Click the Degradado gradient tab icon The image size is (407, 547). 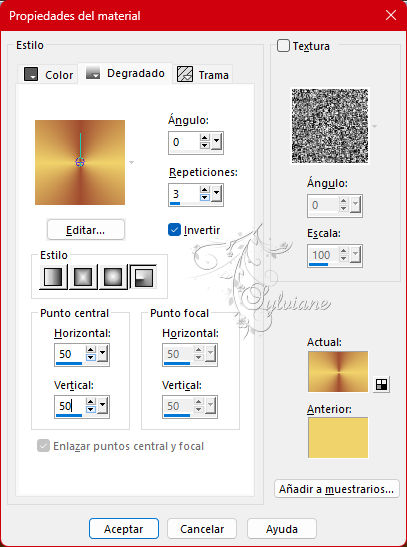[x=93, y=73]
